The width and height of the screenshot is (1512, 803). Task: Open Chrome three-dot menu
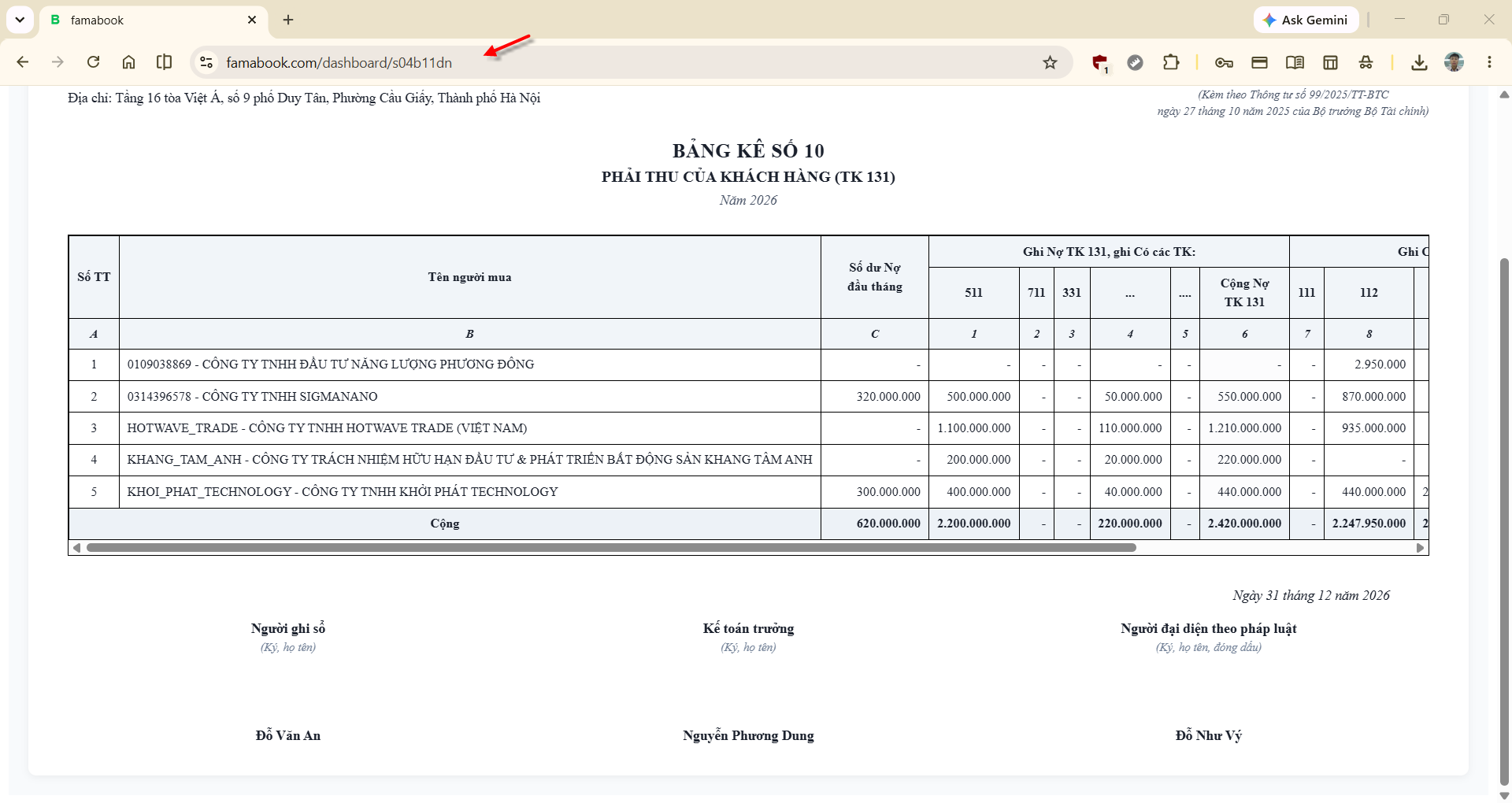(1489, 62)
